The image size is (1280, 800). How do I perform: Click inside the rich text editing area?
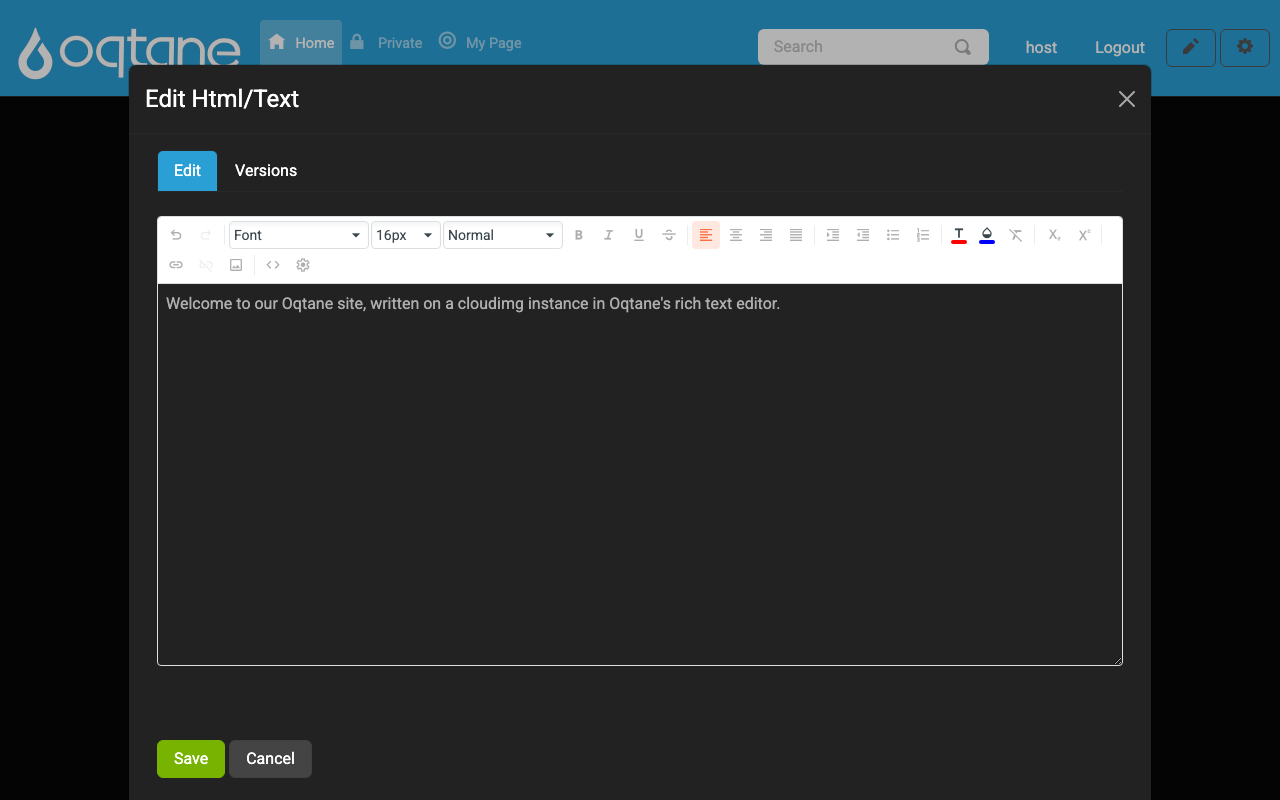[640, 475]
